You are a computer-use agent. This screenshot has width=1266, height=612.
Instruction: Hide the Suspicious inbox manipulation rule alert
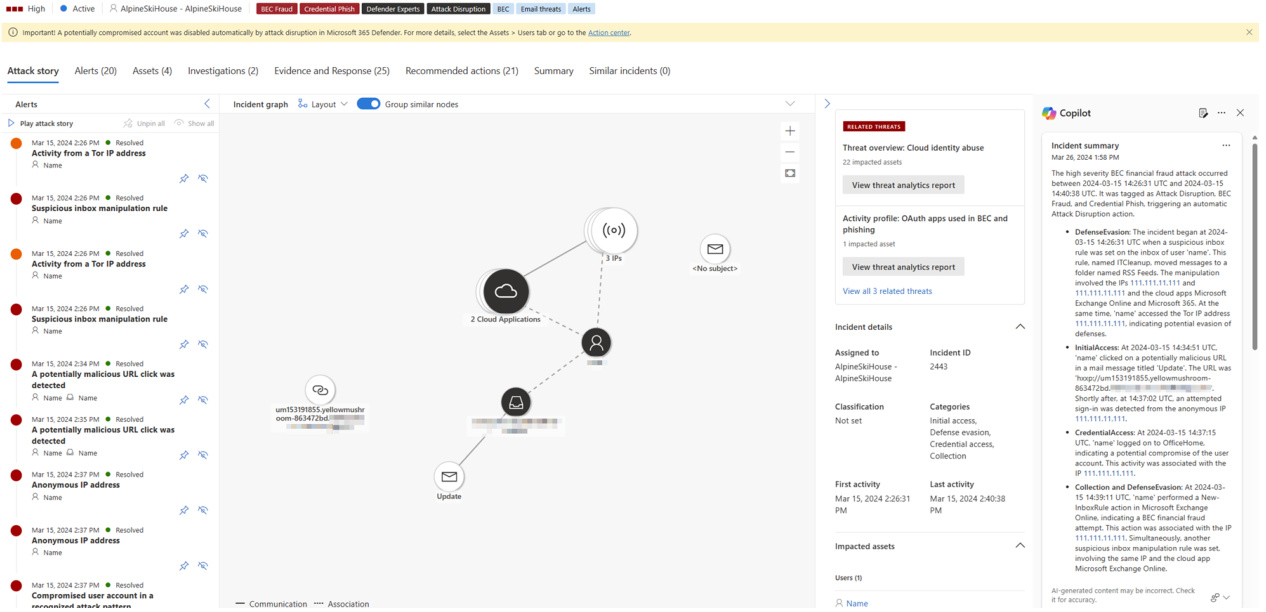203,234
